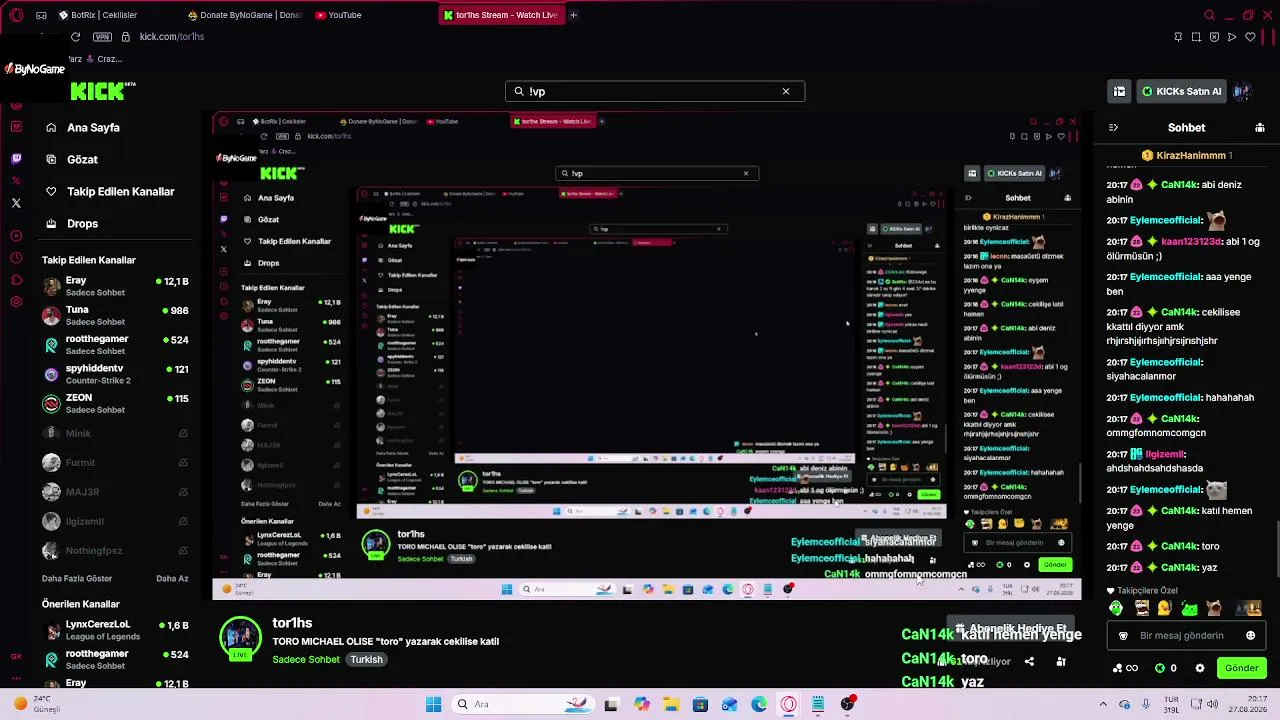Viewport: 1280px width, 720px height.
Task: Select the tor1hs Stream tab
Action: 500,15
